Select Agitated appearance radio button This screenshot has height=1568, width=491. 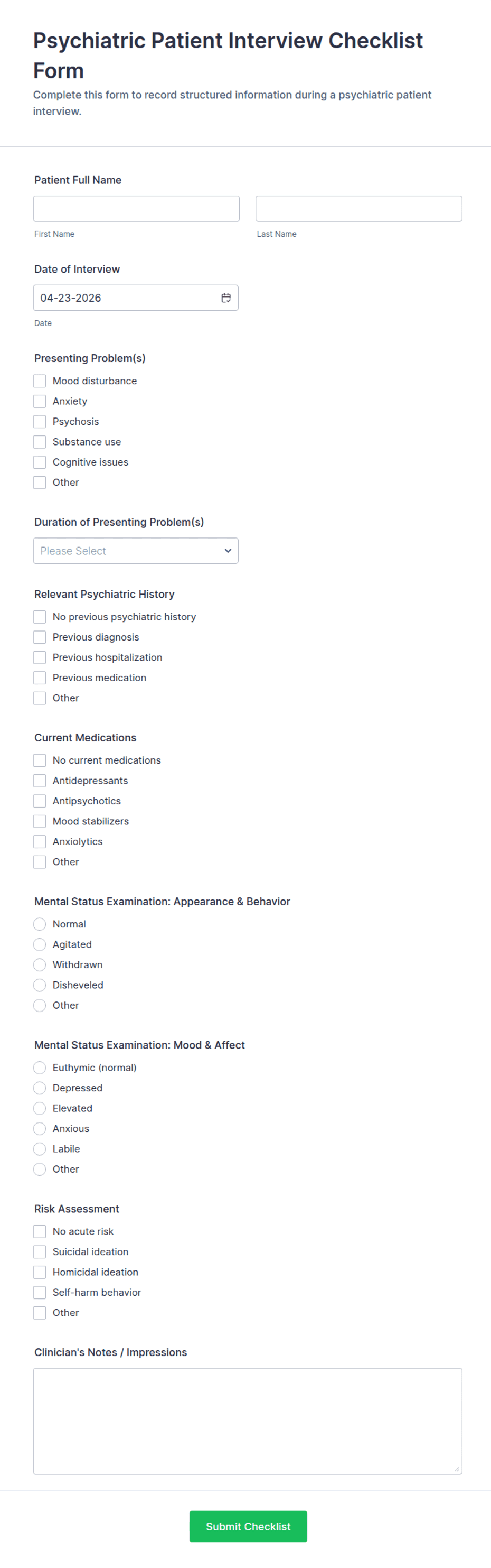(x=39, y=944)
